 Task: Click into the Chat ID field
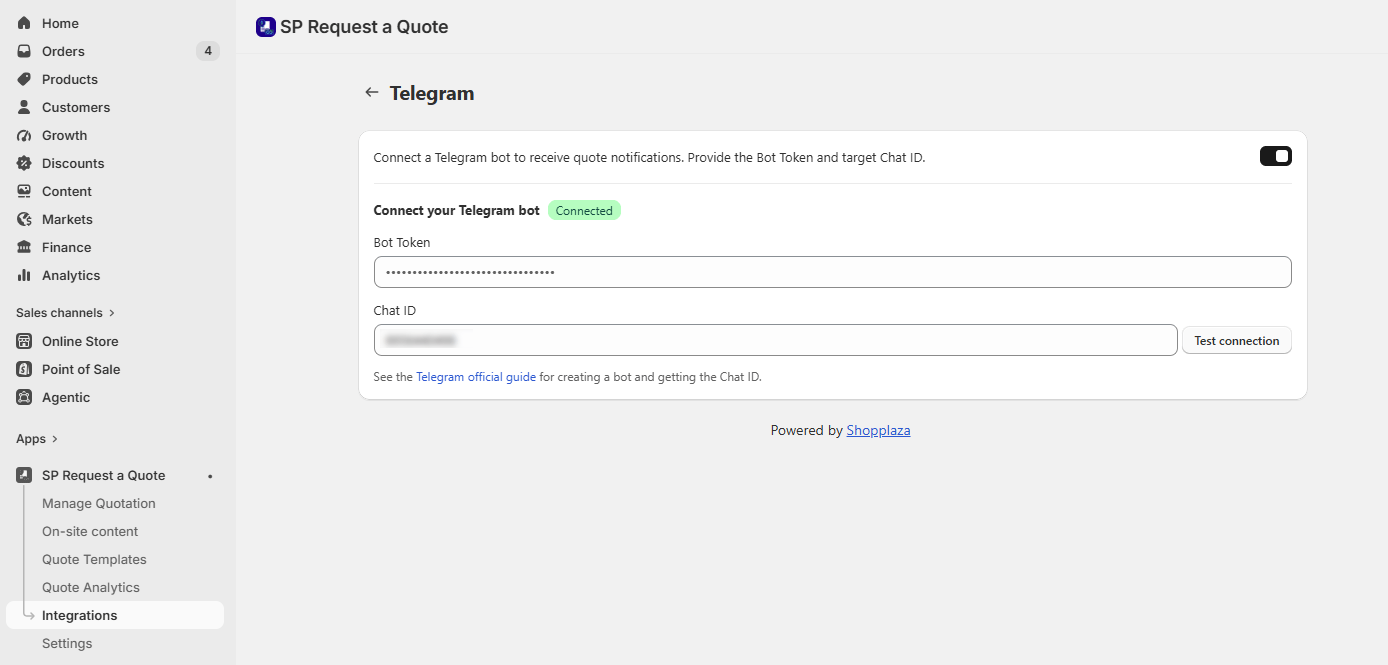[775, 340]
